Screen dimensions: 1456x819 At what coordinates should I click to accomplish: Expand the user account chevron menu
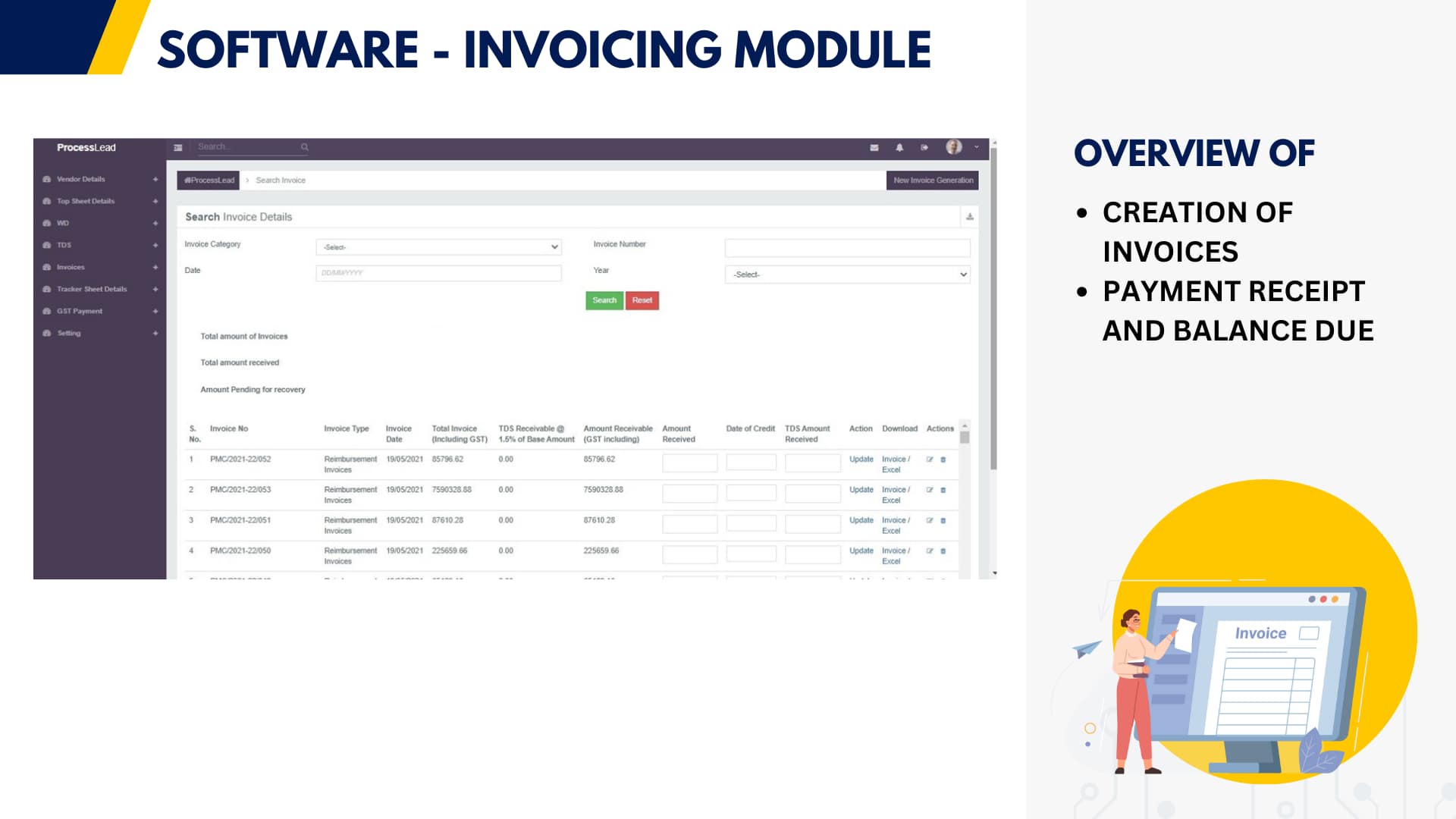[x=977, y=147]
